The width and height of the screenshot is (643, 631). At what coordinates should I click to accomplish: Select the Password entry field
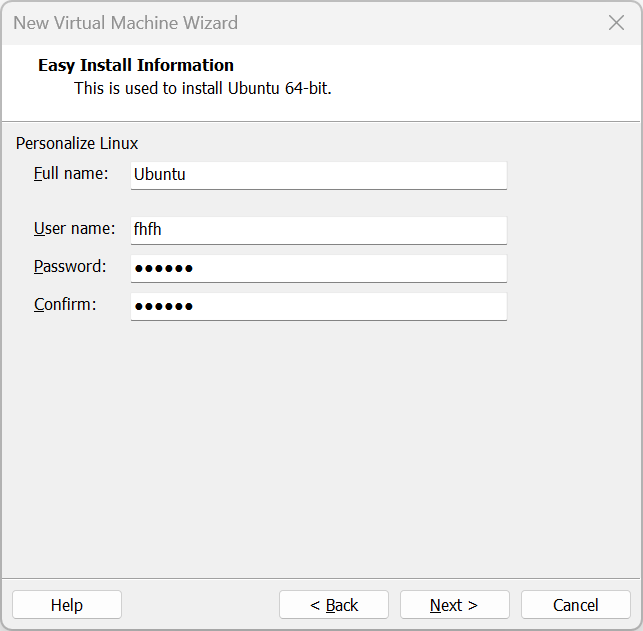tap(318, 268)
